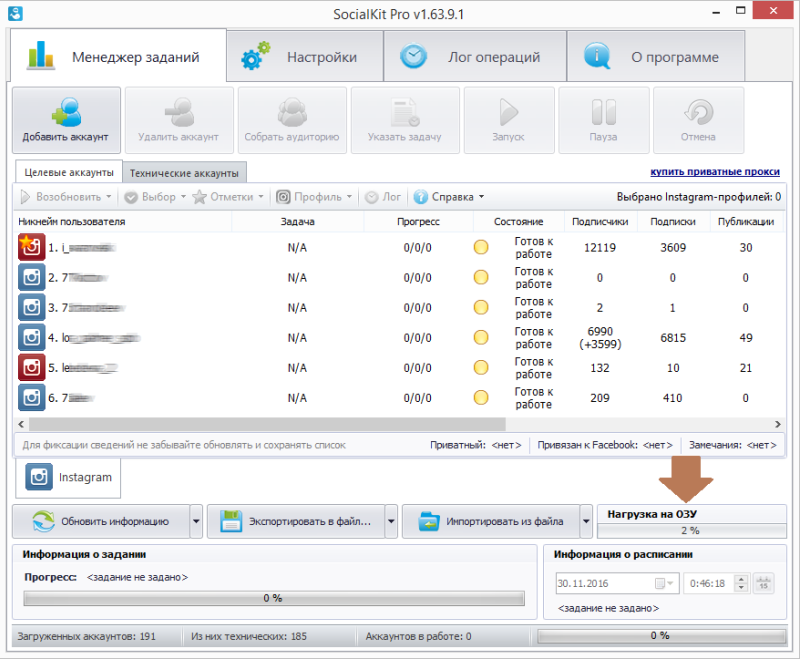Open the Настройки tab
Image resolution: width=800 pixels, height=659 pixels.
(305, 56)
